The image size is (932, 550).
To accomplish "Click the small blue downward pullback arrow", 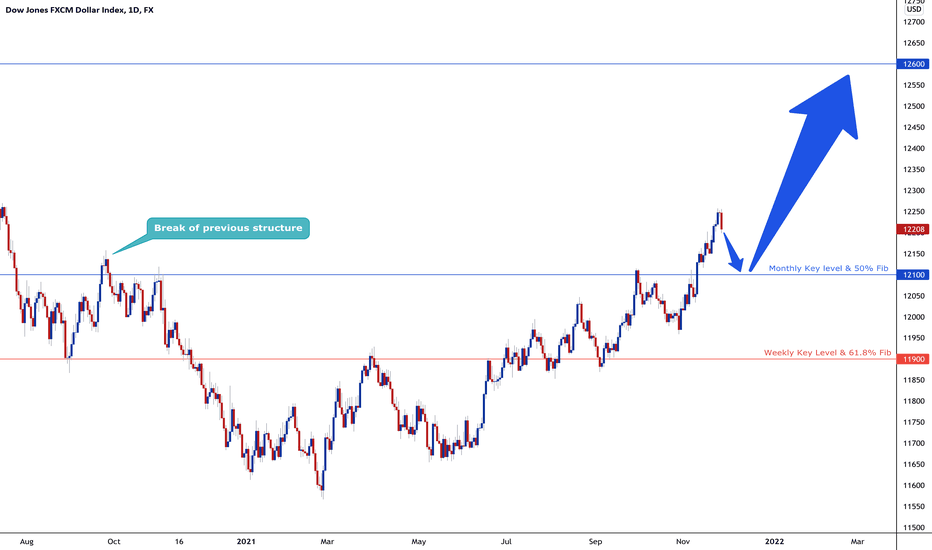I will tap(733, 252).
